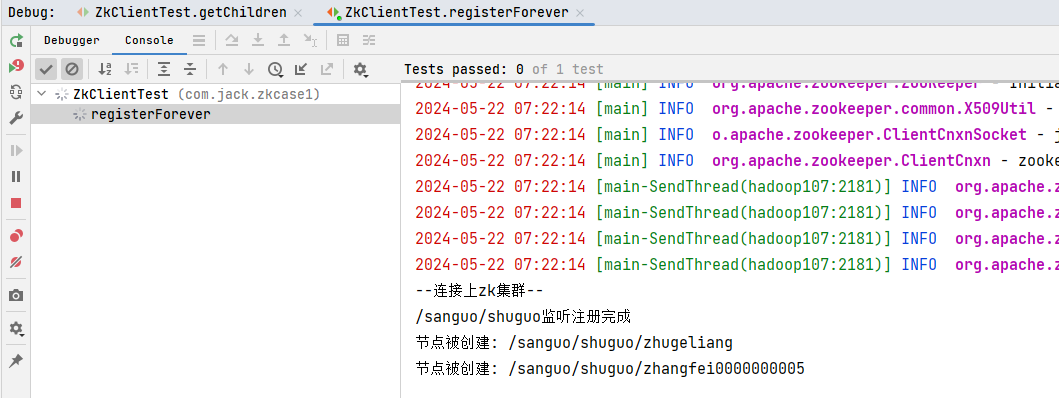Open sidebar settings gear dropdown
1059x398 pixels.
(16, 328)
